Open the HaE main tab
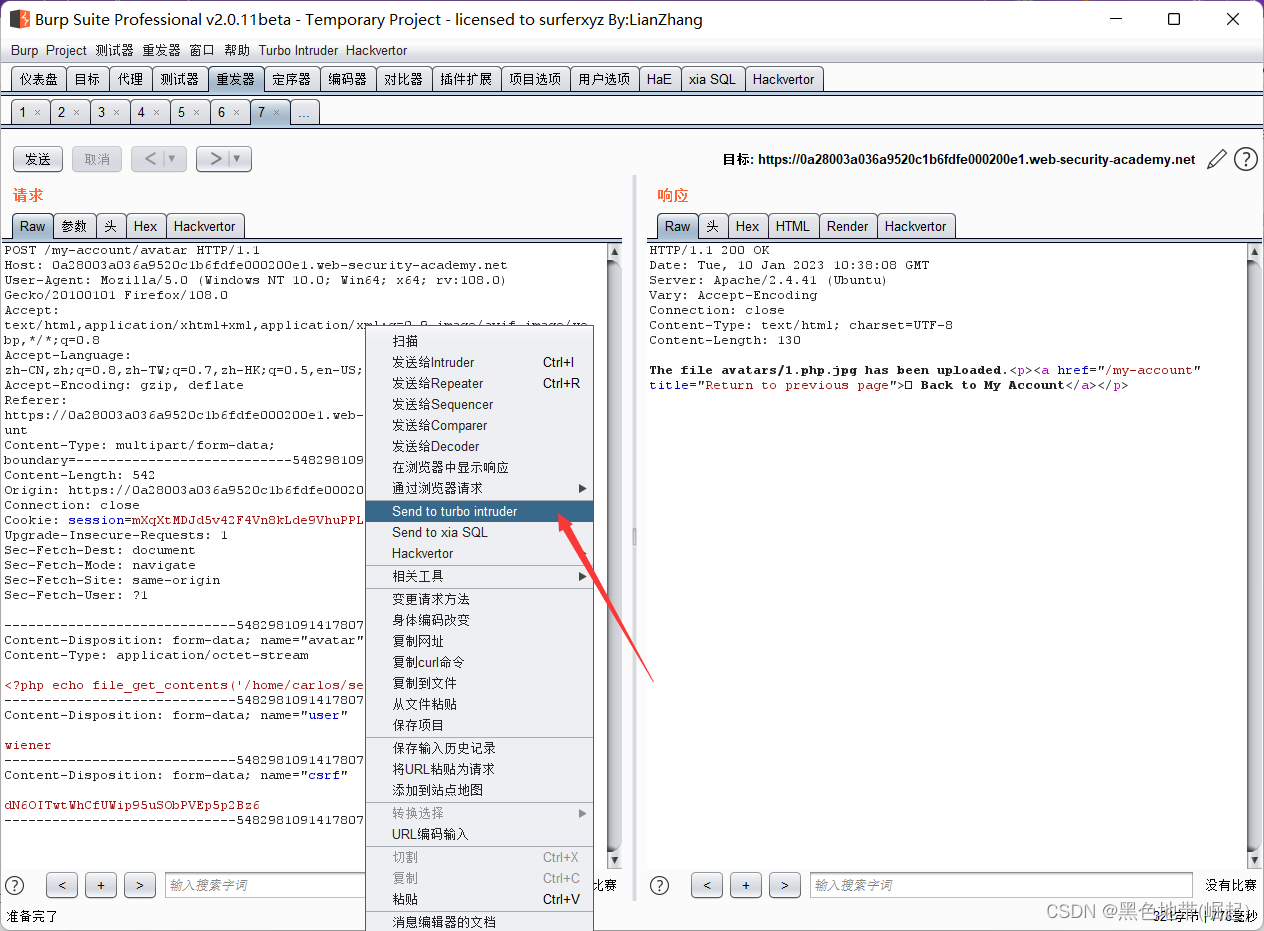Image resolution: width=1264 pixels, height=931 pixels. (659, 79)
